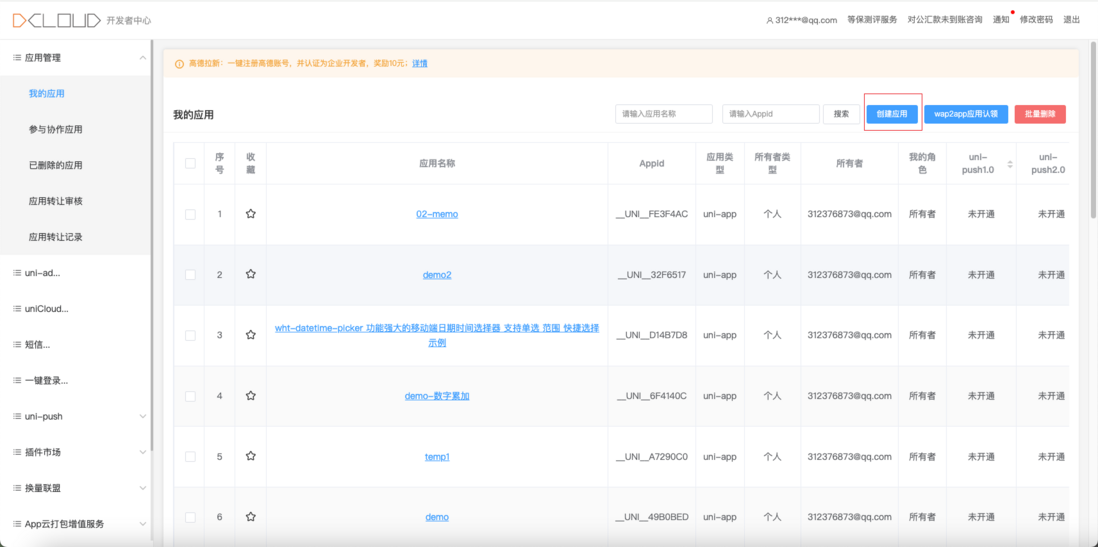This screenshot has width=1098, height=547.
Task: Click the list icon beside 插件市场
Action: tap(17, 452)
